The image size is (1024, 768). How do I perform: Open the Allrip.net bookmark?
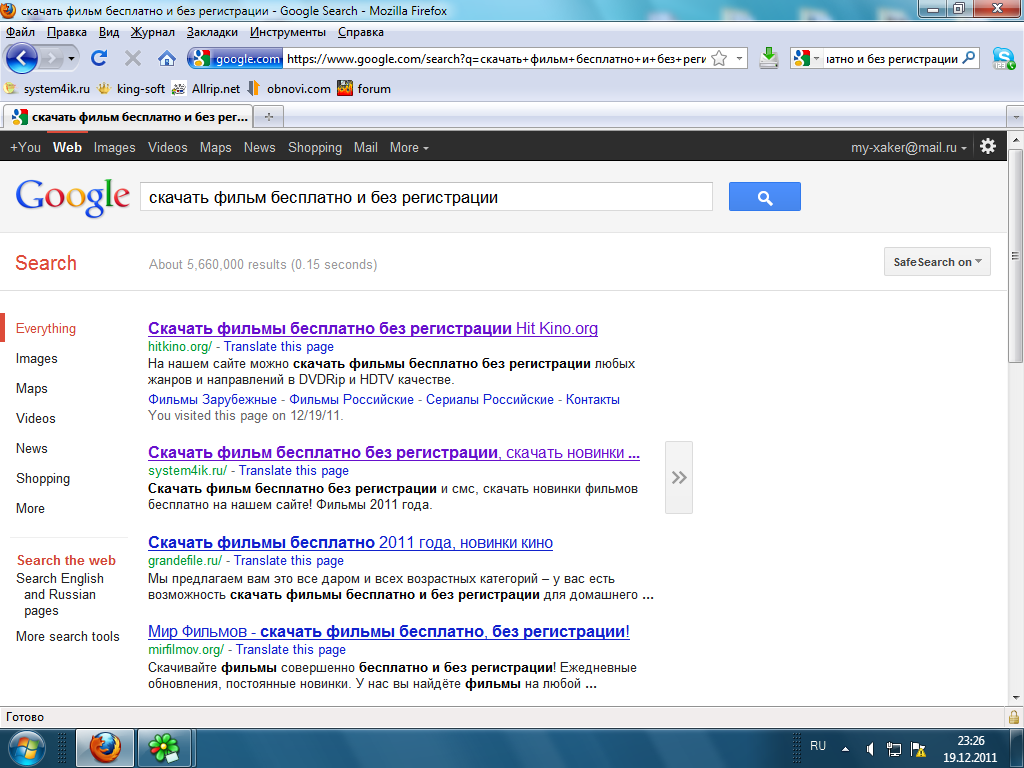tap(206, 89)
